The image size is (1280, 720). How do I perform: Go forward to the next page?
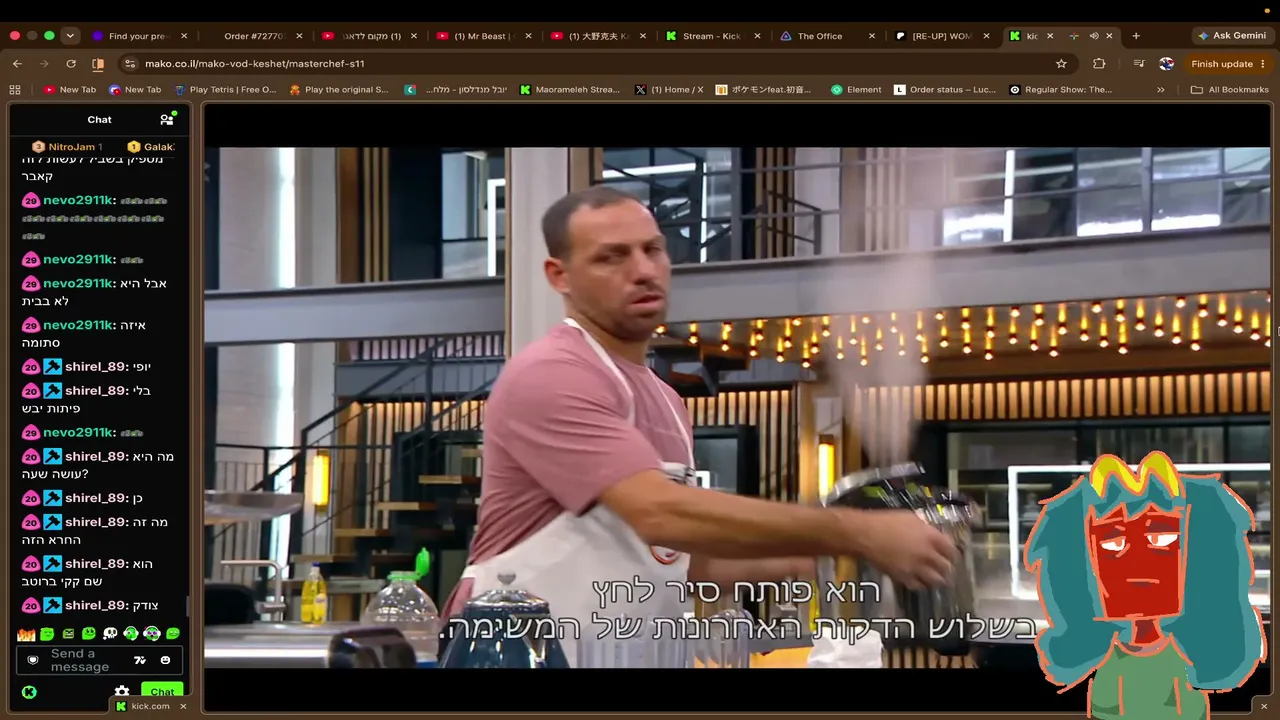click(44, 63)
